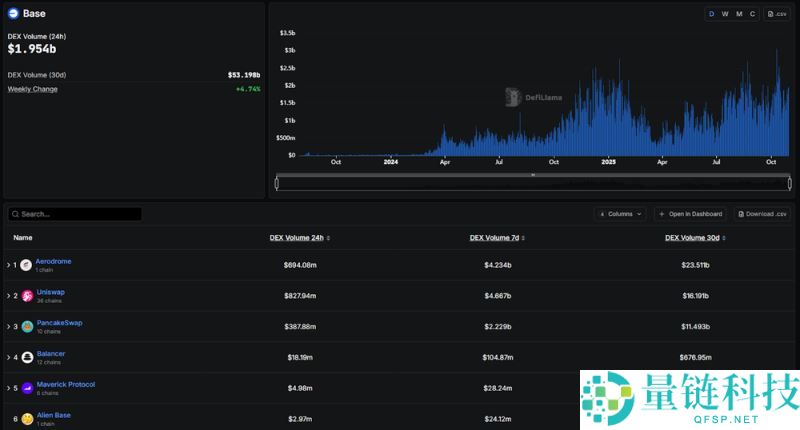This screenshot has height=430, width=800.
Task: Click the protocol Search field
Action: pos(78,214)
